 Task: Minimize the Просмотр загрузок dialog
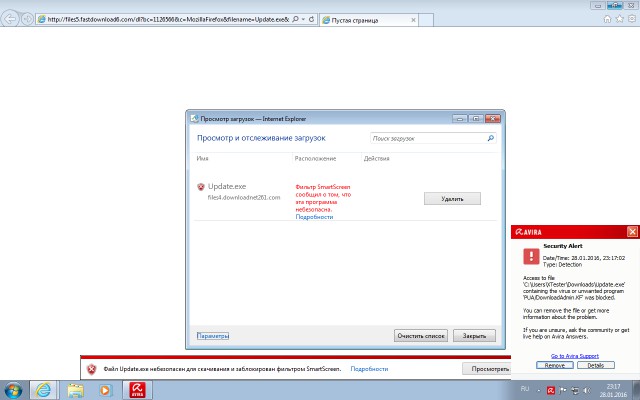click(x=460, y=119)
